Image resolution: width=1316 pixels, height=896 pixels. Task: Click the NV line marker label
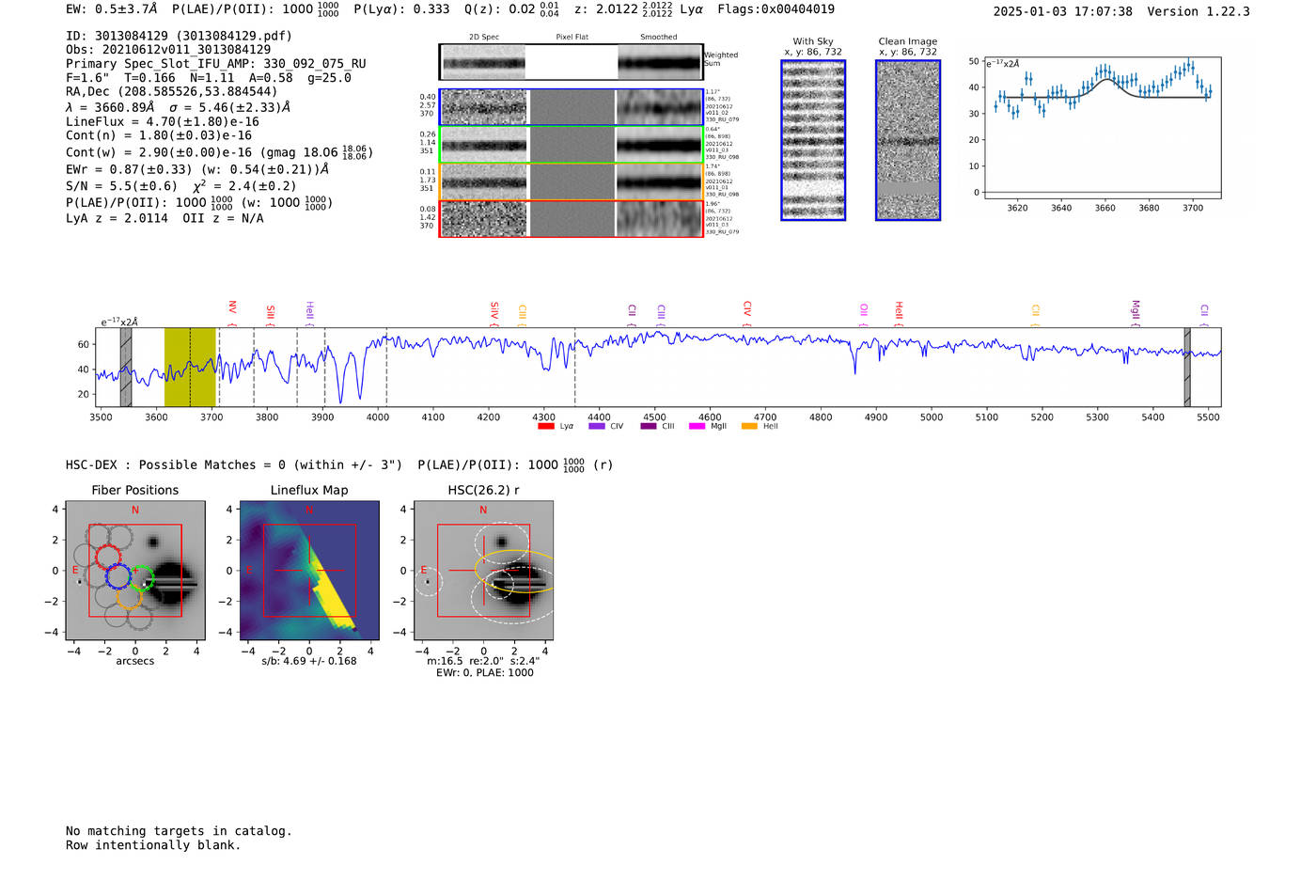[x=232, y=307]
